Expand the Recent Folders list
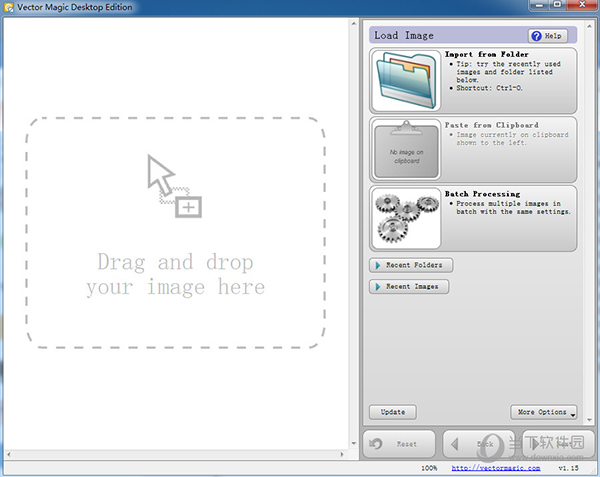Image resolution: width=600 pixels, height=477 pixels. click(x=411, y=265)
